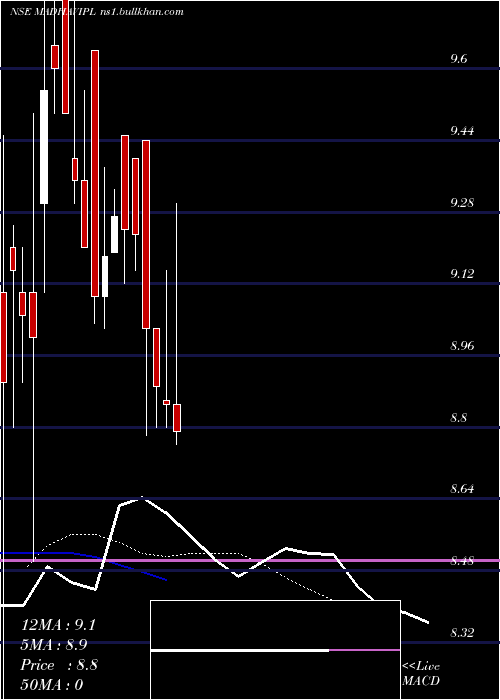Click the tall white candlestick near the top
Screen dimensions: 500x700
point(44,147)
